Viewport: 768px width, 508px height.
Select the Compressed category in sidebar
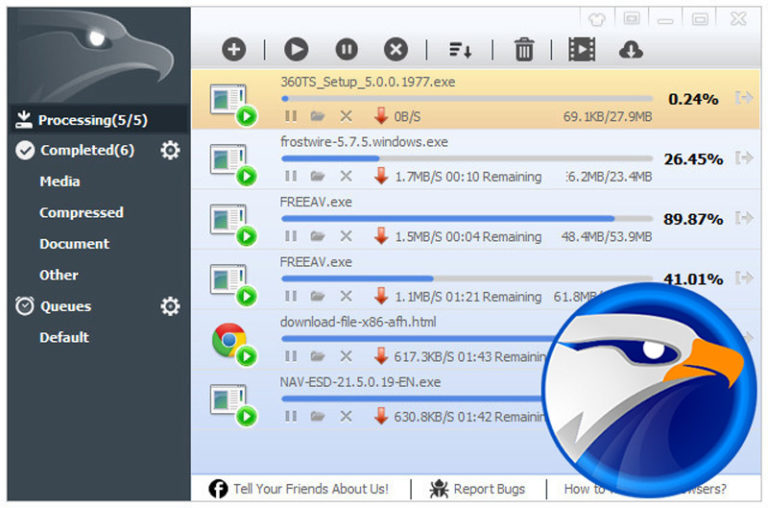(x=81, y=212)
